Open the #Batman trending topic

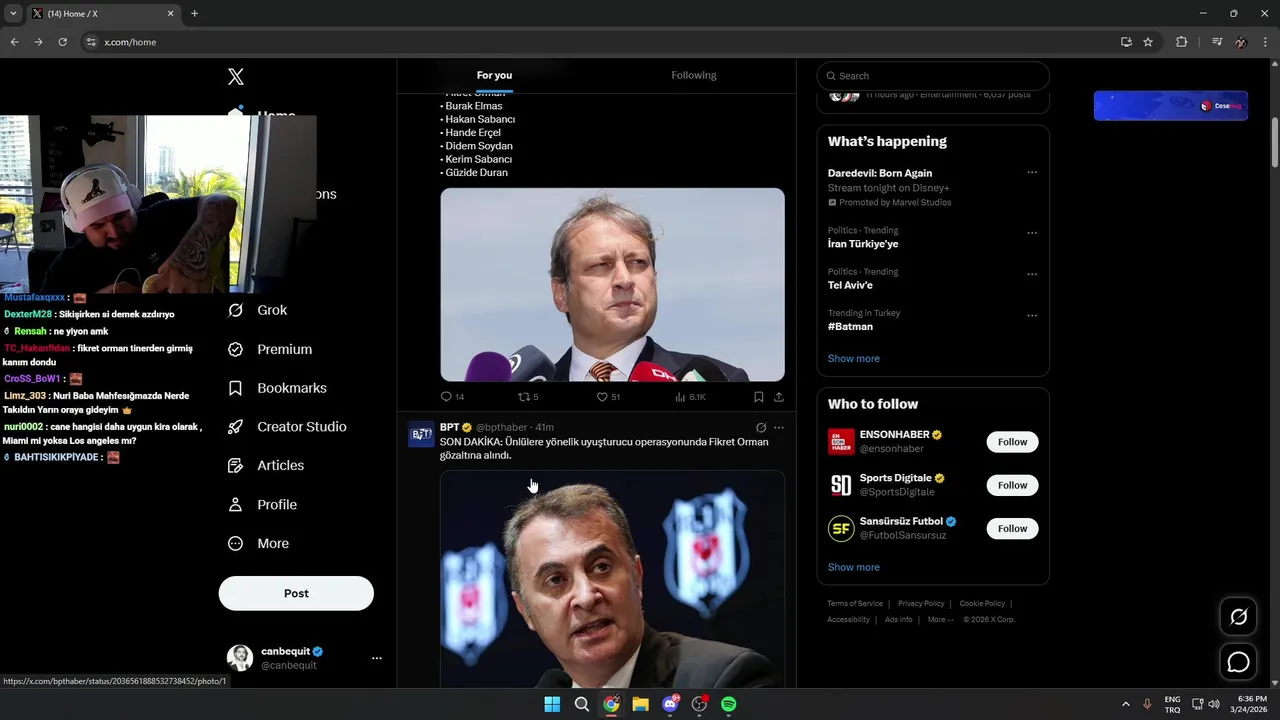tap(850, 327)
